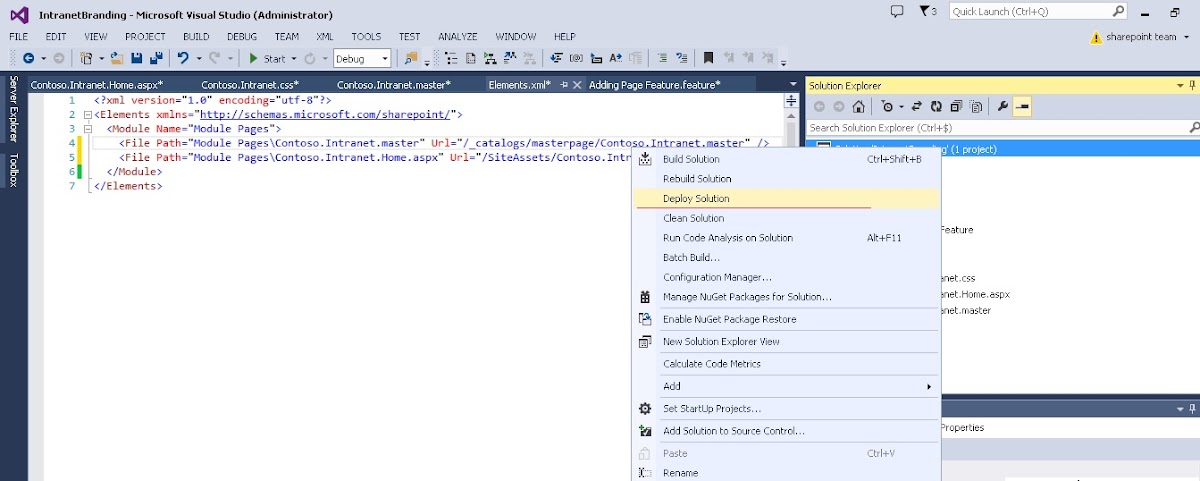The image size is (1200, 481).
Task: Click the Collapse All icon in Solution Explorer
Action: [956, 106]
